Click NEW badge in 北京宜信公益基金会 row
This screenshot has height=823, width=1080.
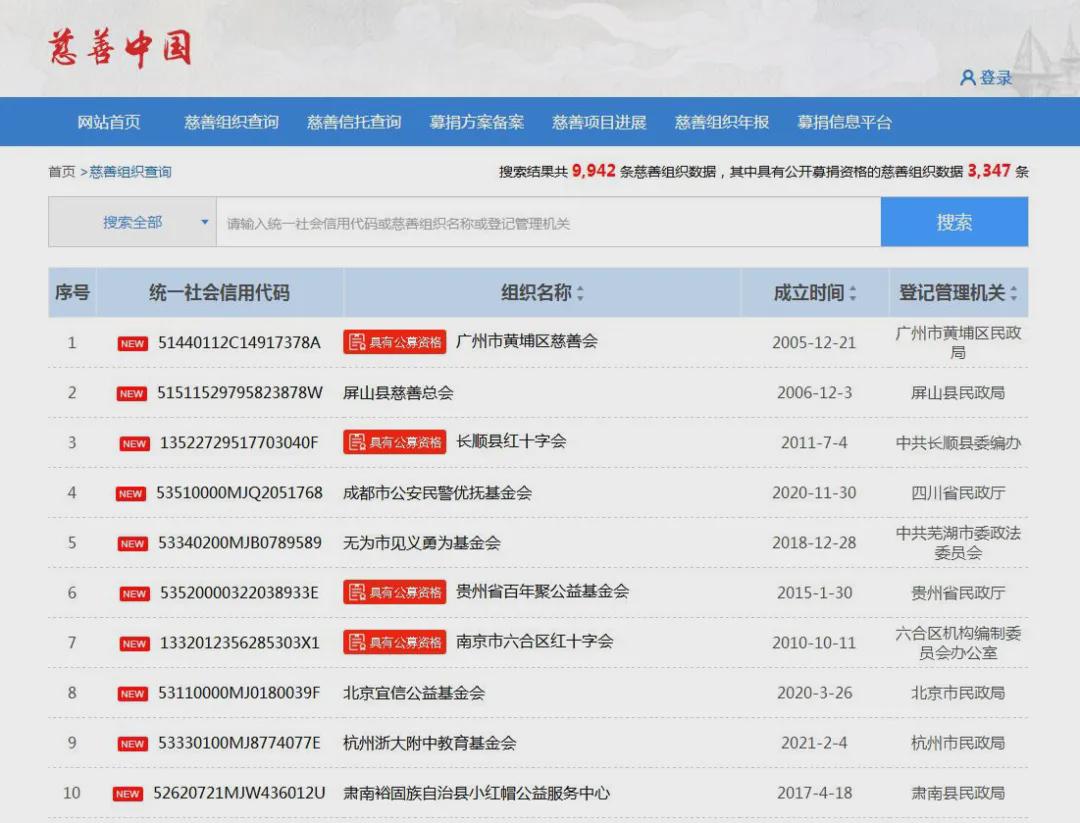[x=132, y=694]
